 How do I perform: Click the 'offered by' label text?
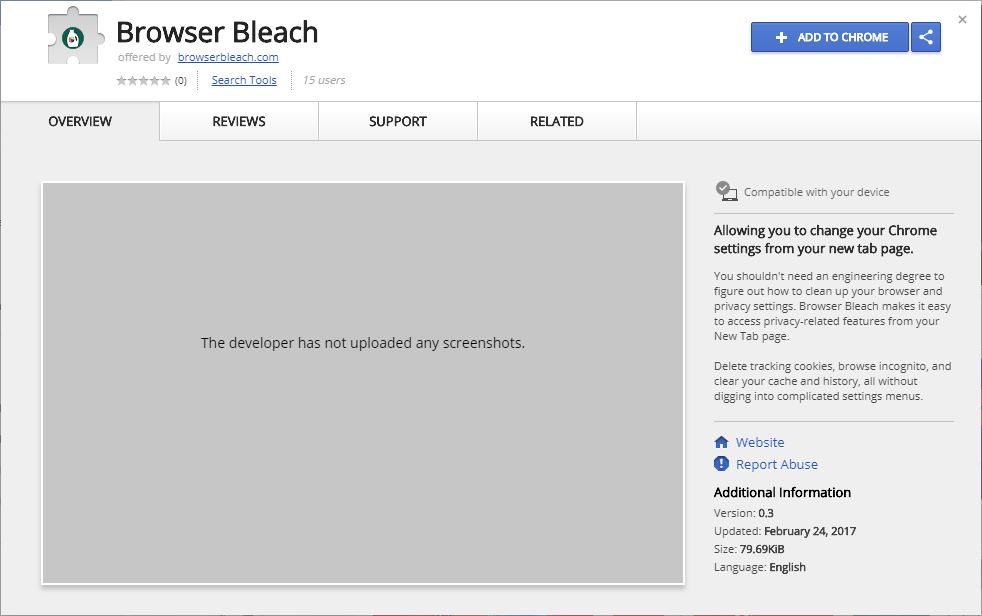click(x=145, y=57)
